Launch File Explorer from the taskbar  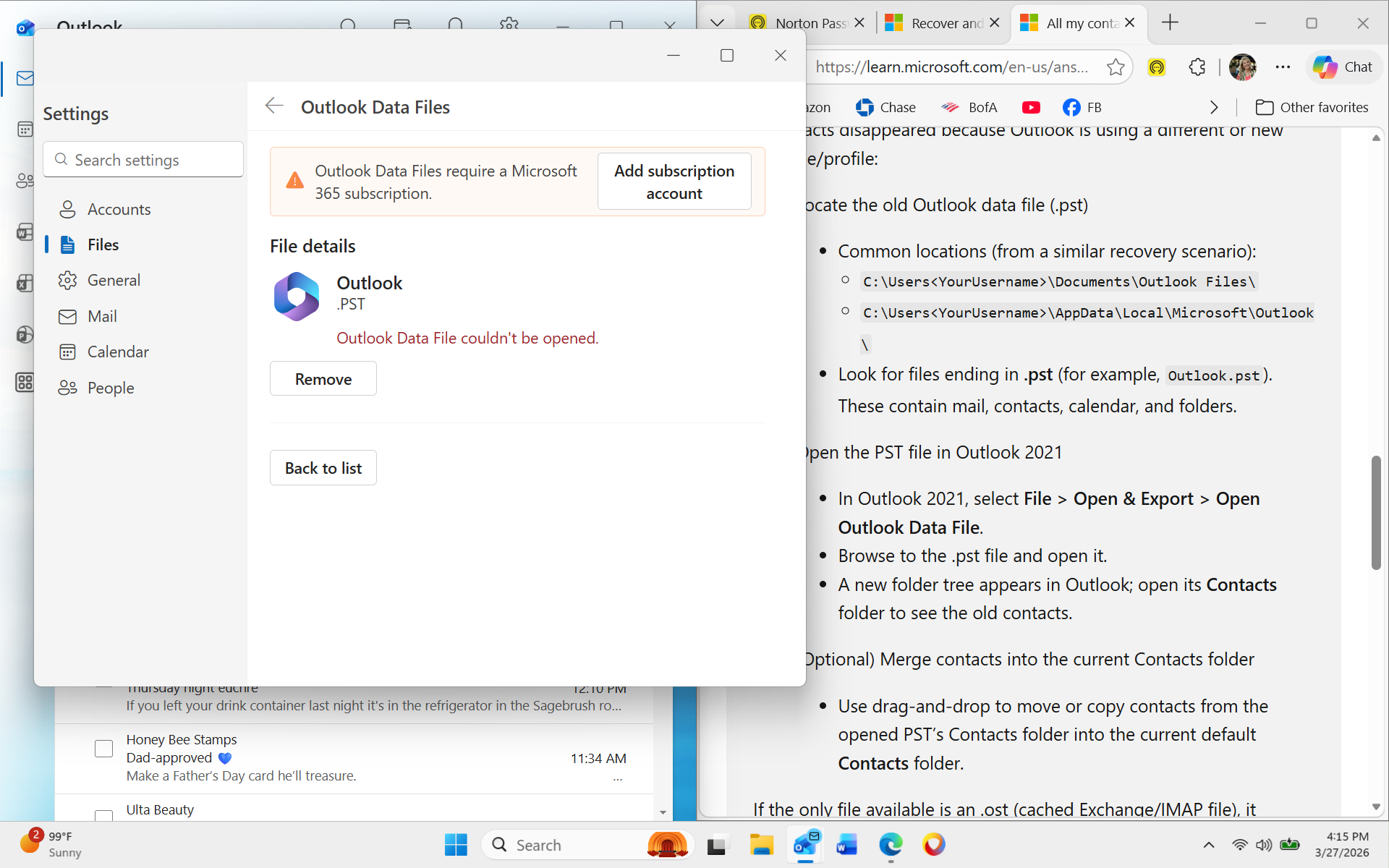point(761,844)
